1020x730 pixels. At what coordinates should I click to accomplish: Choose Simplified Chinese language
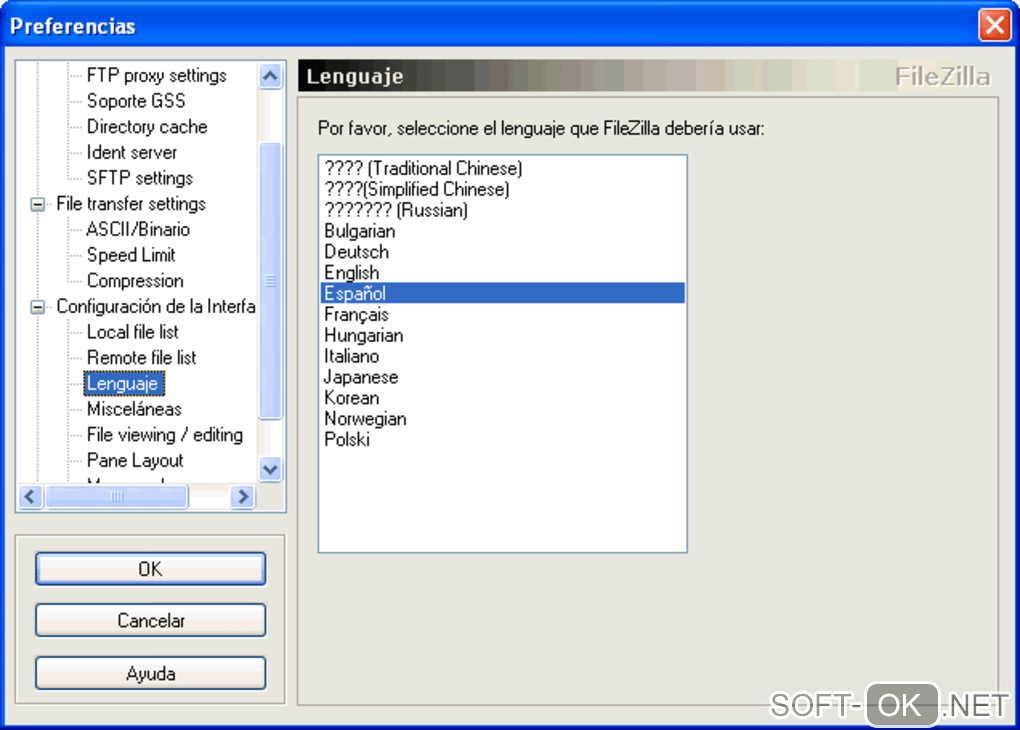502,189
